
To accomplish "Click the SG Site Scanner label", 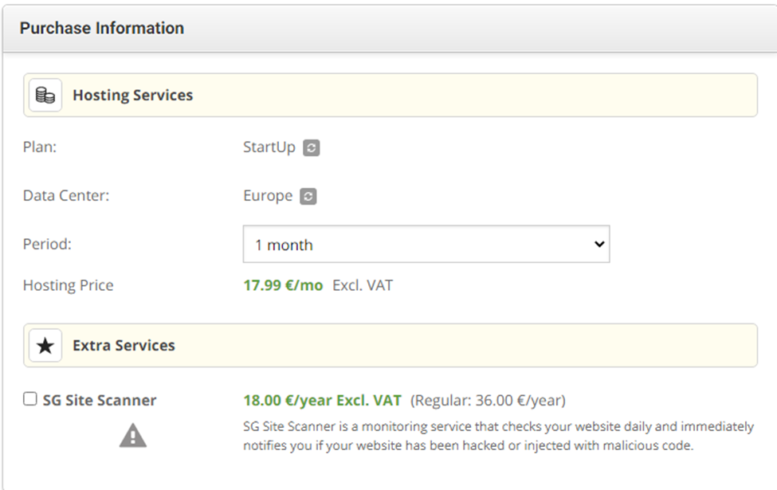I will [x=100, y=400].
